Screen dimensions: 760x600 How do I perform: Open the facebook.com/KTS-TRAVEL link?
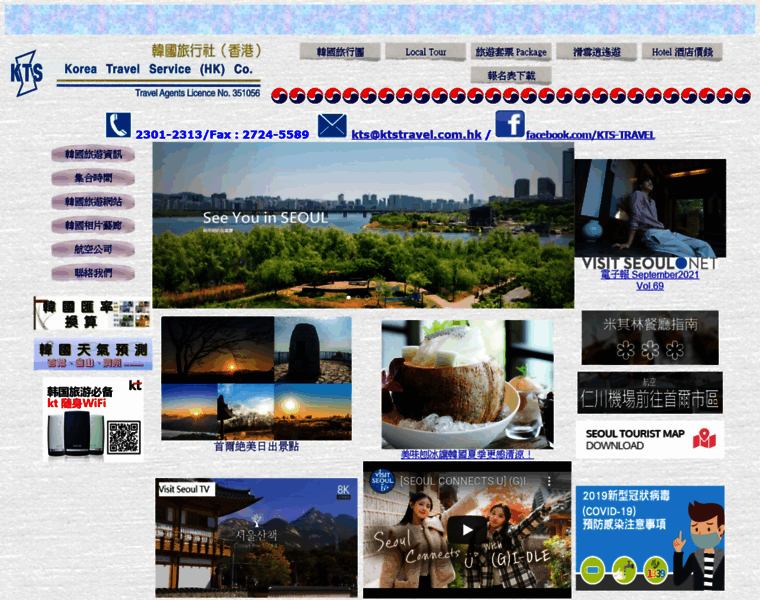590,135
